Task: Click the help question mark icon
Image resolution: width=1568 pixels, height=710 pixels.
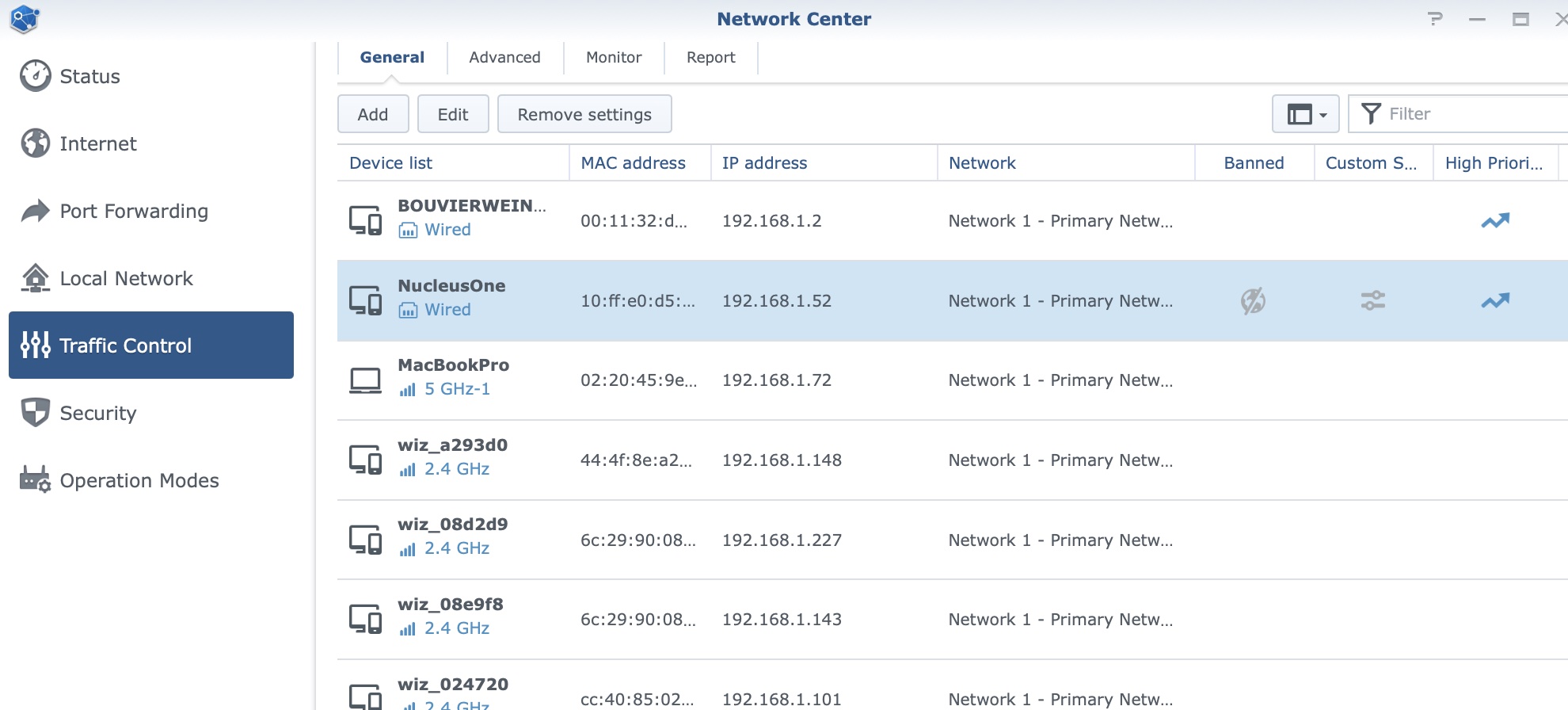Action: click(x=1435, y=19)
